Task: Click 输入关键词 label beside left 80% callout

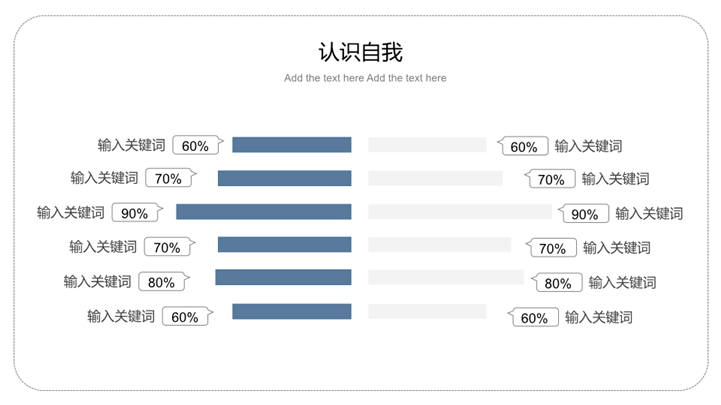Action: [97, 282]
